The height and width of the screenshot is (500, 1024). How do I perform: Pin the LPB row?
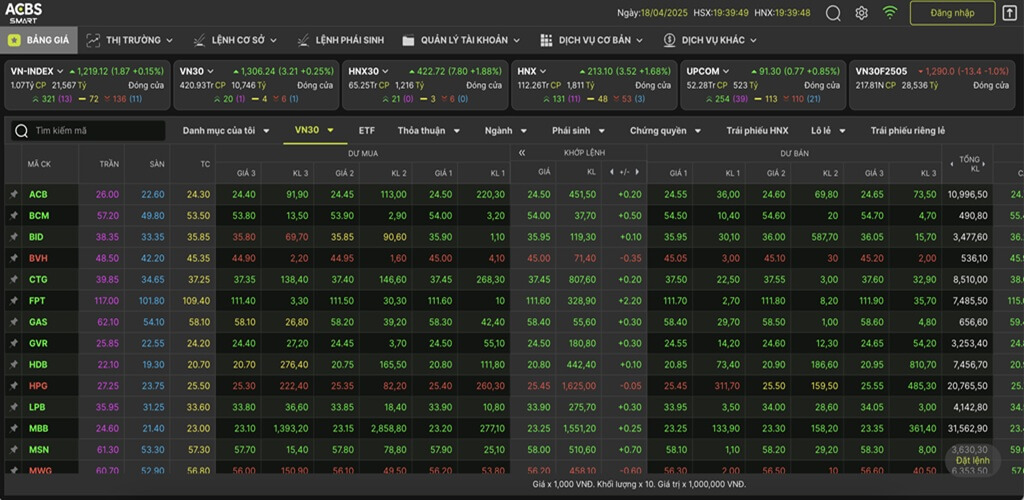(x=13, y=407)
